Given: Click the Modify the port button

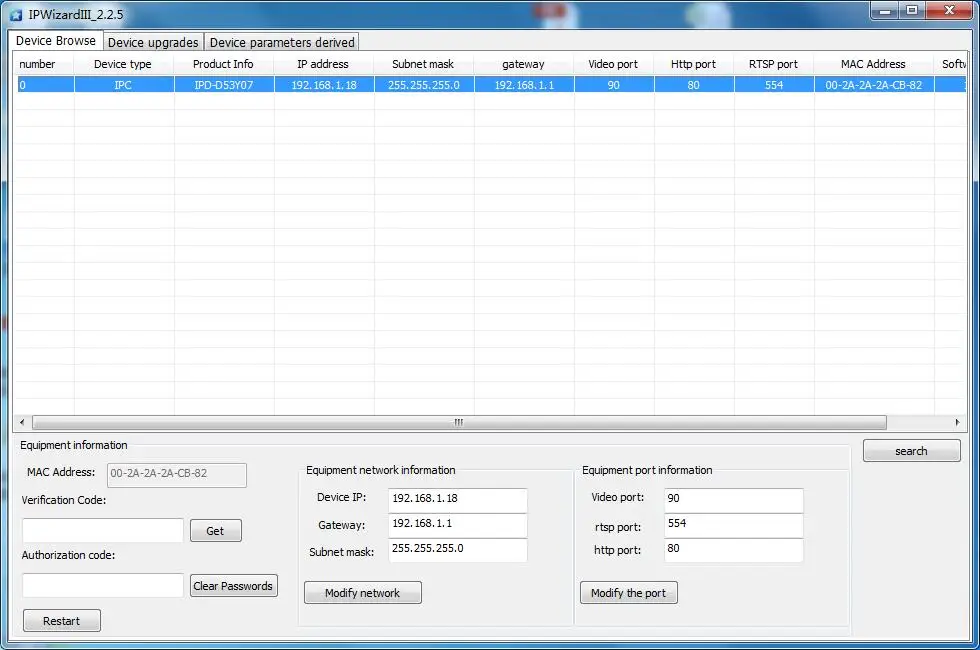Looking at the screenshot, I should 629,592.
